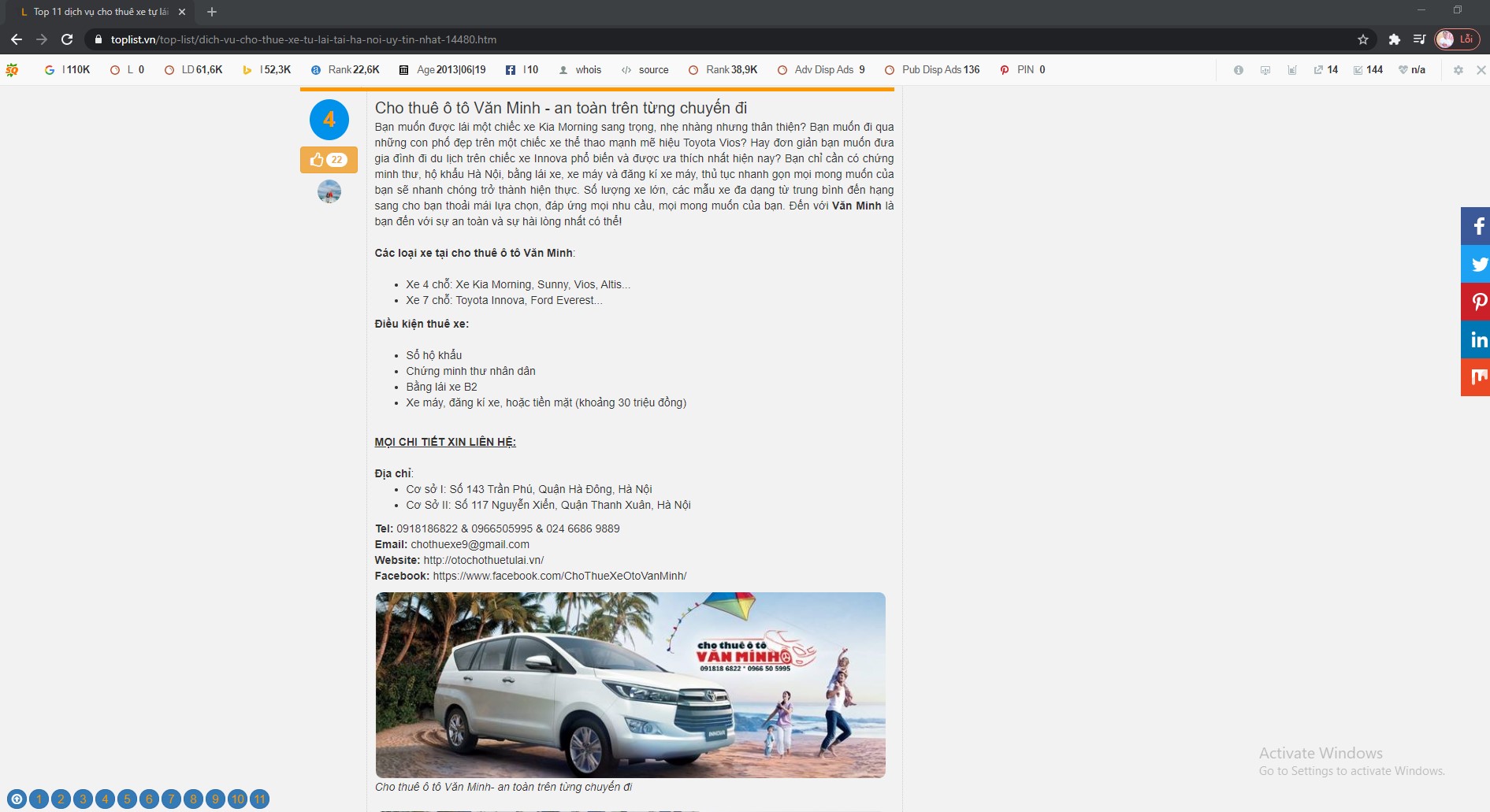Screen dimensions: 1490x812
Task: Click the SEOquake logo icon
Action: (x=12, y=70)
